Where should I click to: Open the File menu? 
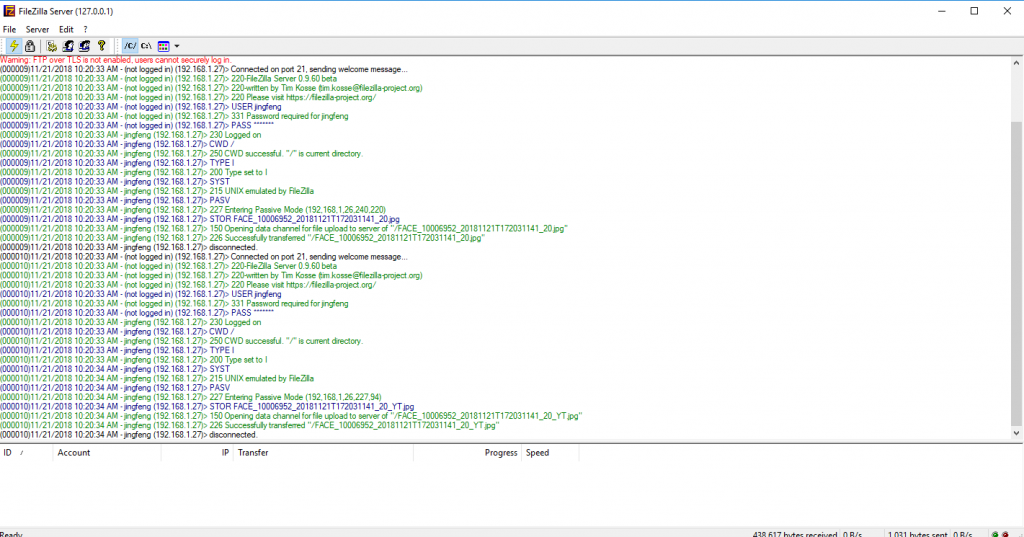(x=9, y=29)
